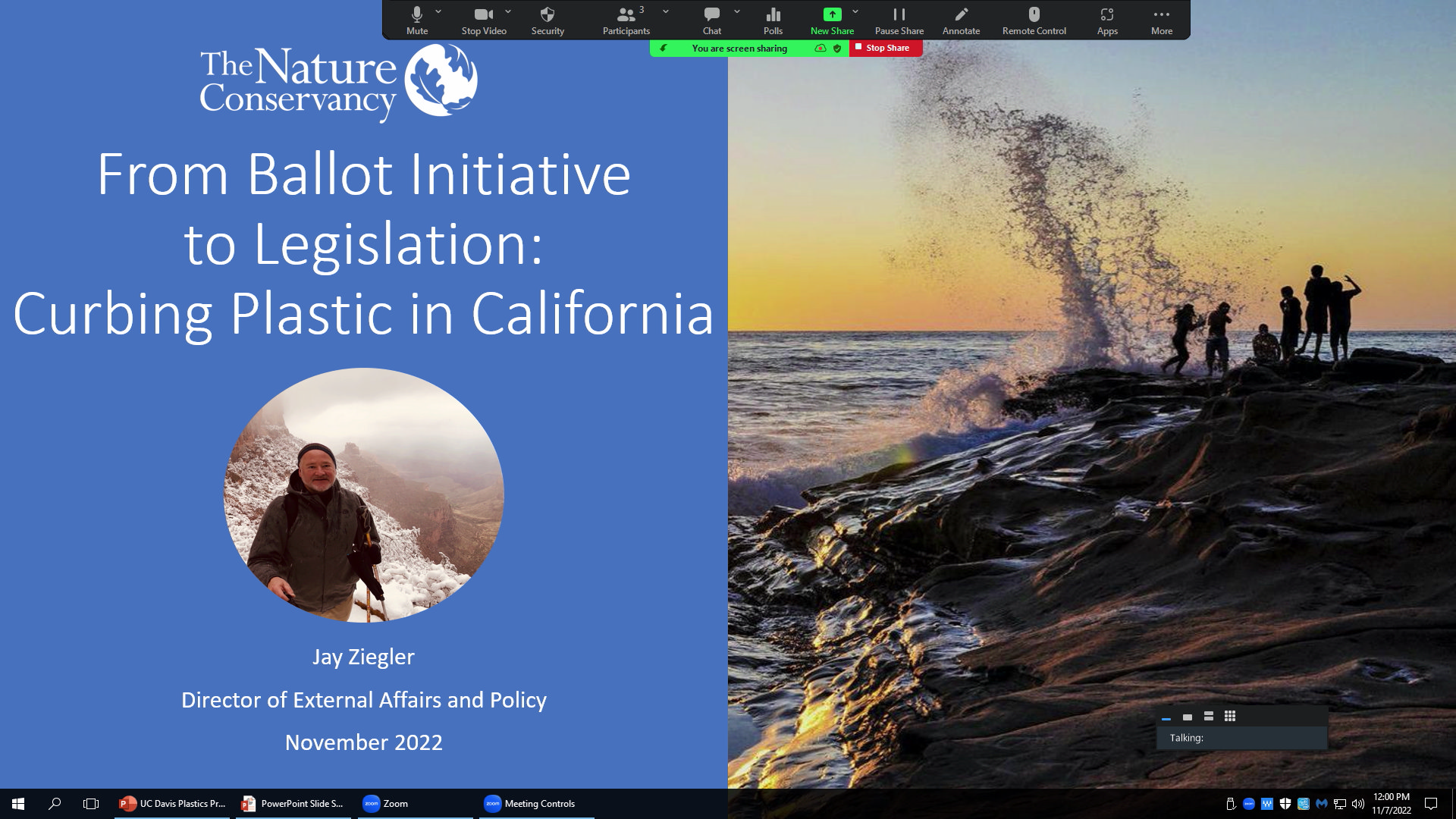Open the system volume control

pos(1357,804)
